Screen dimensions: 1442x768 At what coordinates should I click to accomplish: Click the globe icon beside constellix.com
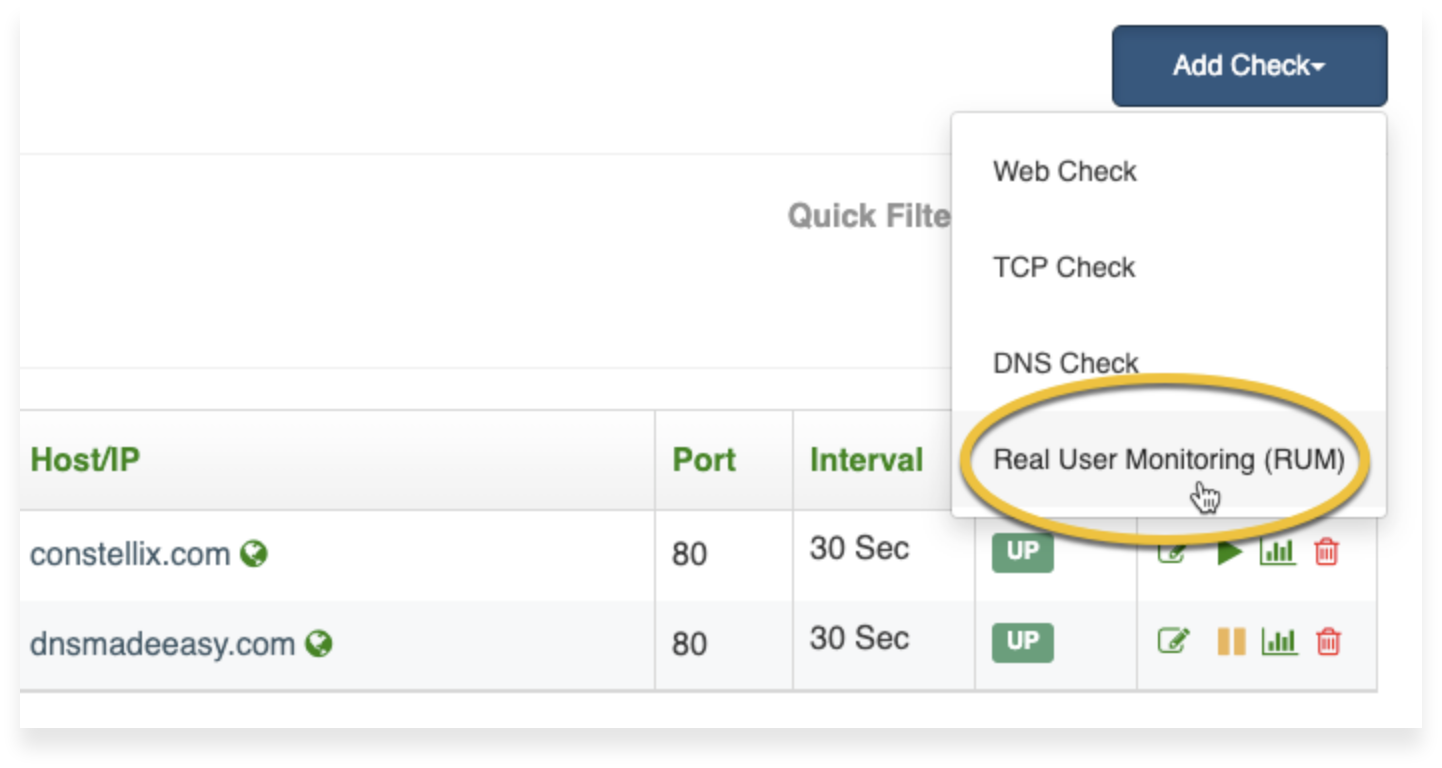(x=254, y=554)
